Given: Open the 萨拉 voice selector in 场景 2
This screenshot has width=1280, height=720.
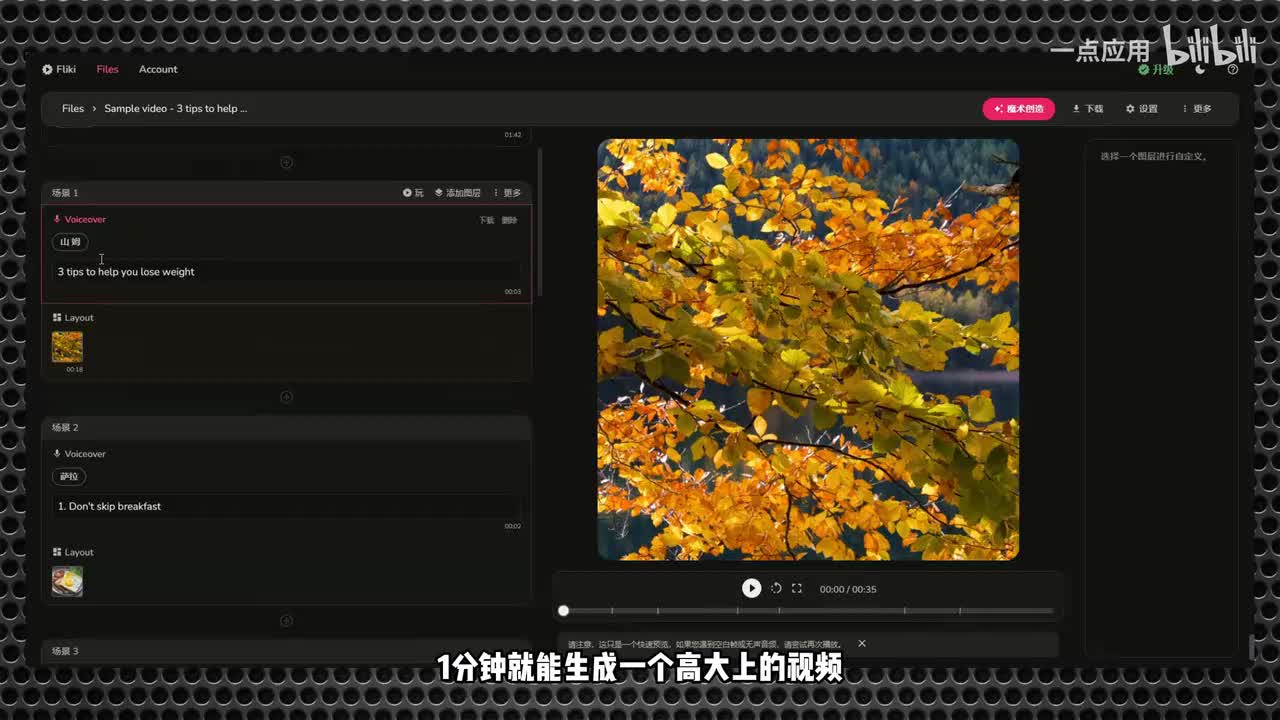Looking at the screenshot, I should [69, 477].
